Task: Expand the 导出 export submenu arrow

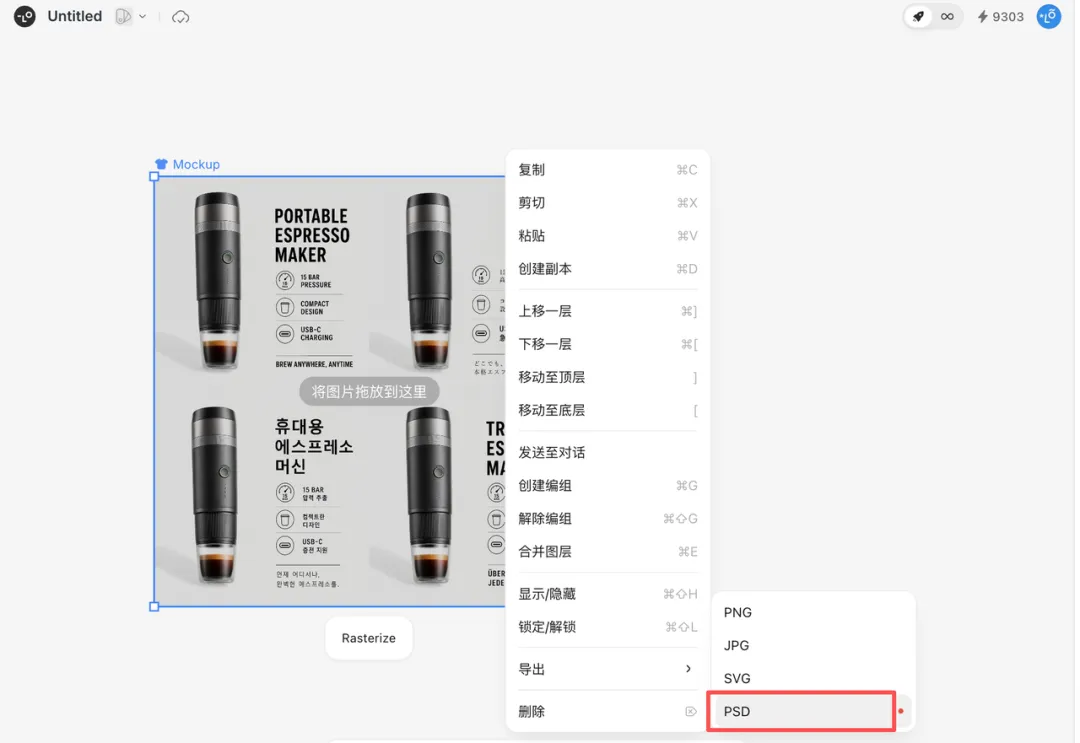Action: tap(688, 669)
